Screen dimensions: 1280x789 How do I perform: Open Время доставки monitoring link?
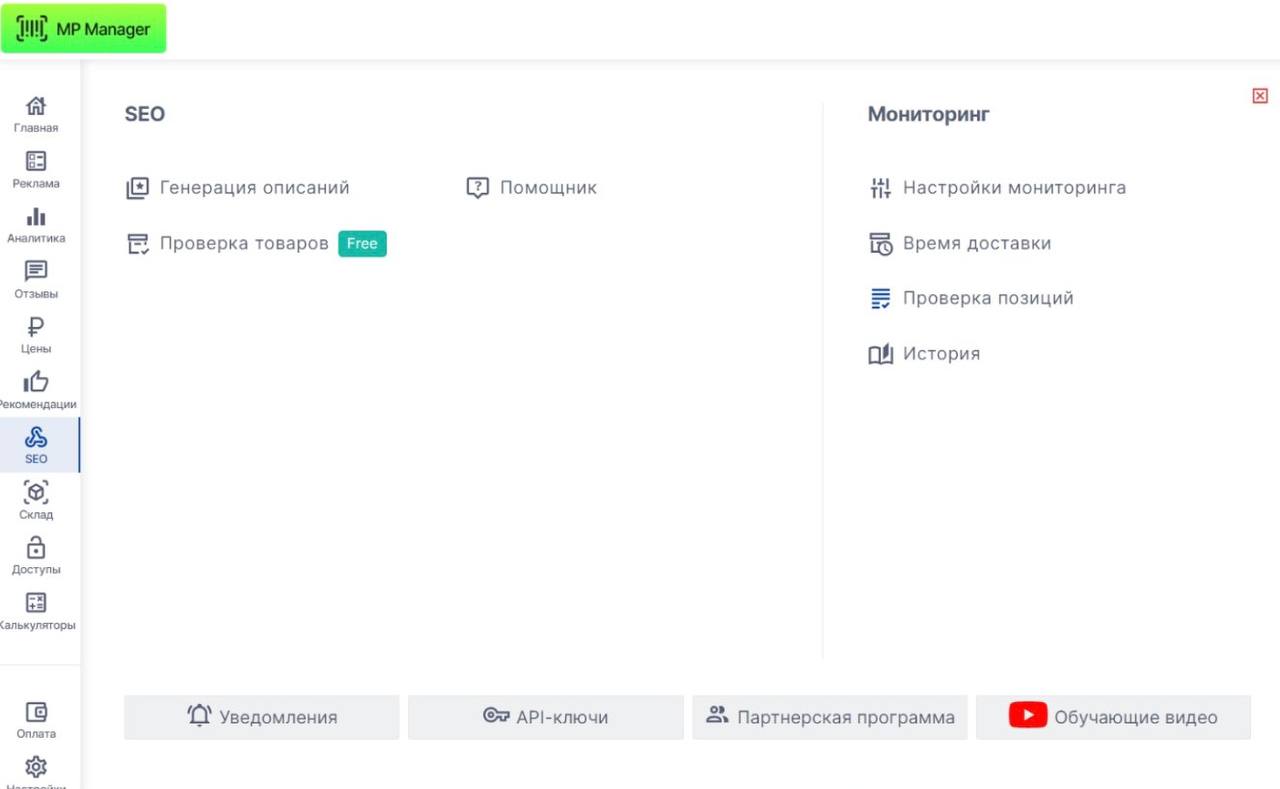[976, 243]
